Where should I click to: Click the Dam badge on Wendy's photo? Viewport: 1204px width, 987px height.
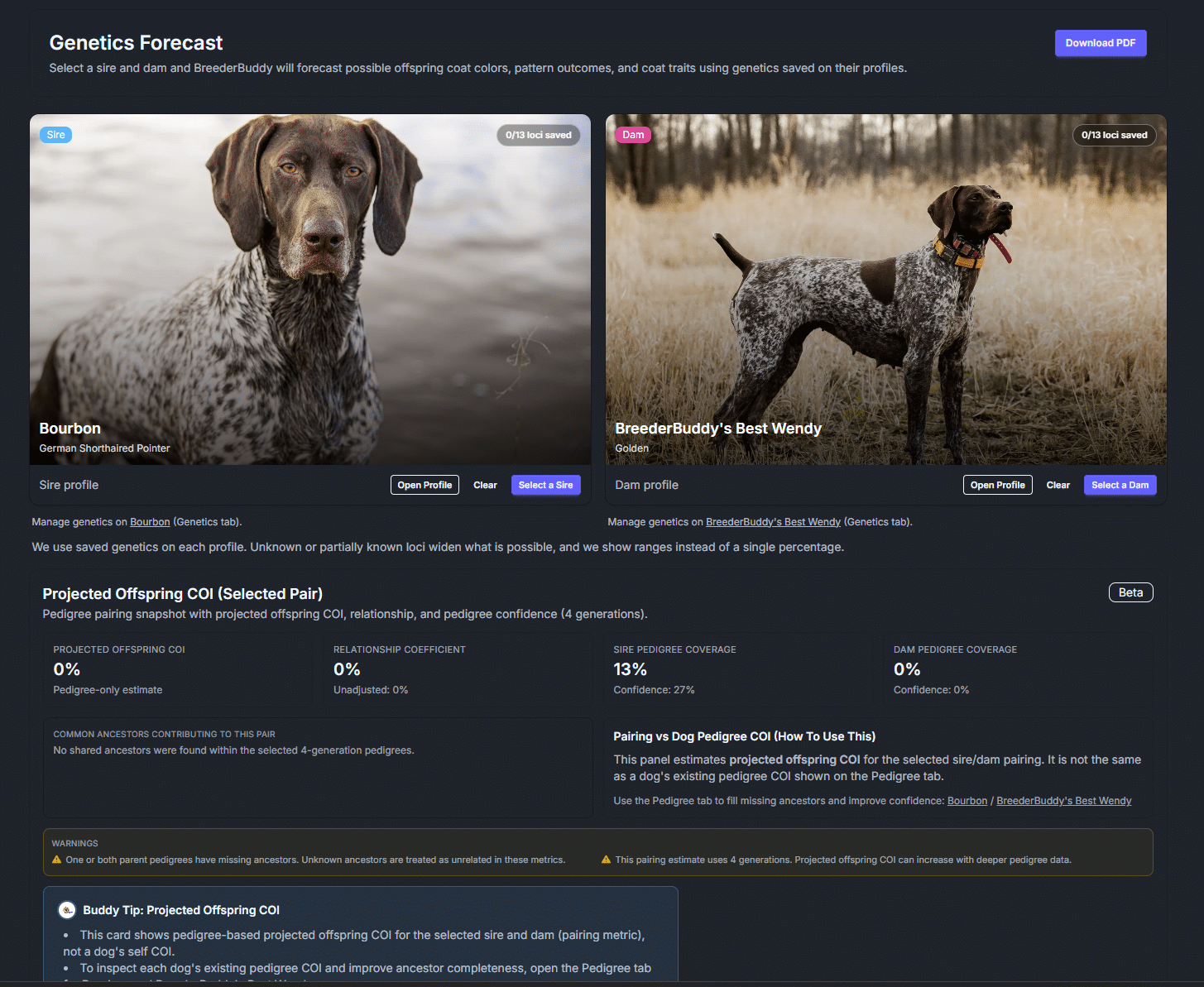pyautogui.click(x=632, y=134)
